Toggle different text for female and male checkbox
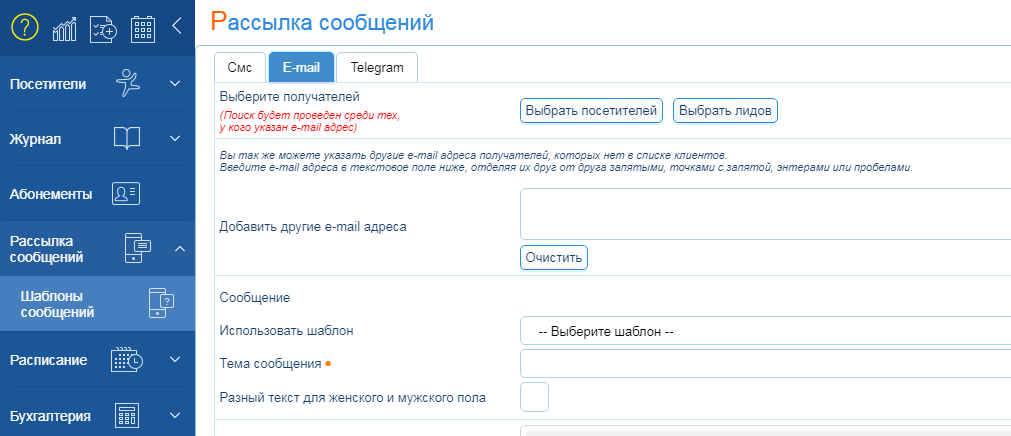The image size is (1011, 436). (x=535, y=397)
